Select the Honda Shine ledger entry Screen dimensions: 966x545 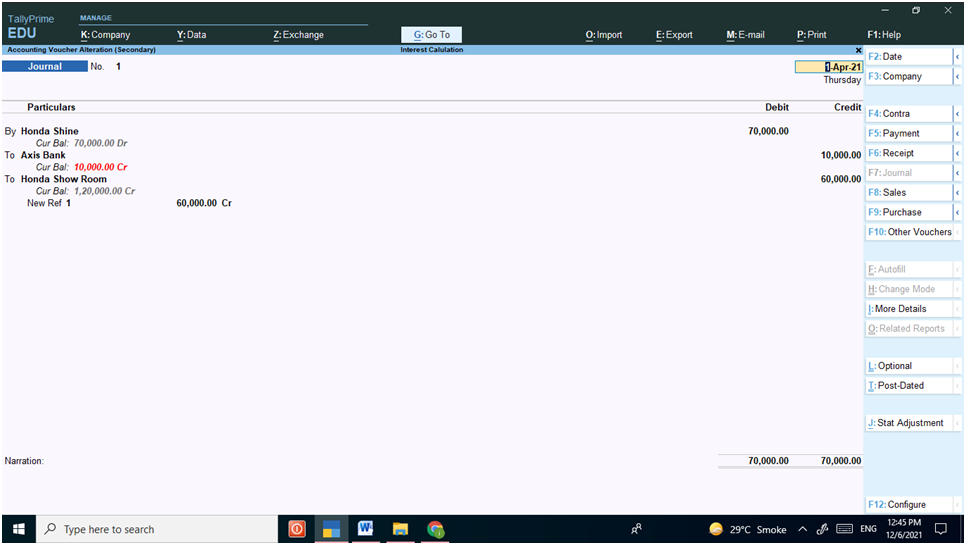[49, 131]
